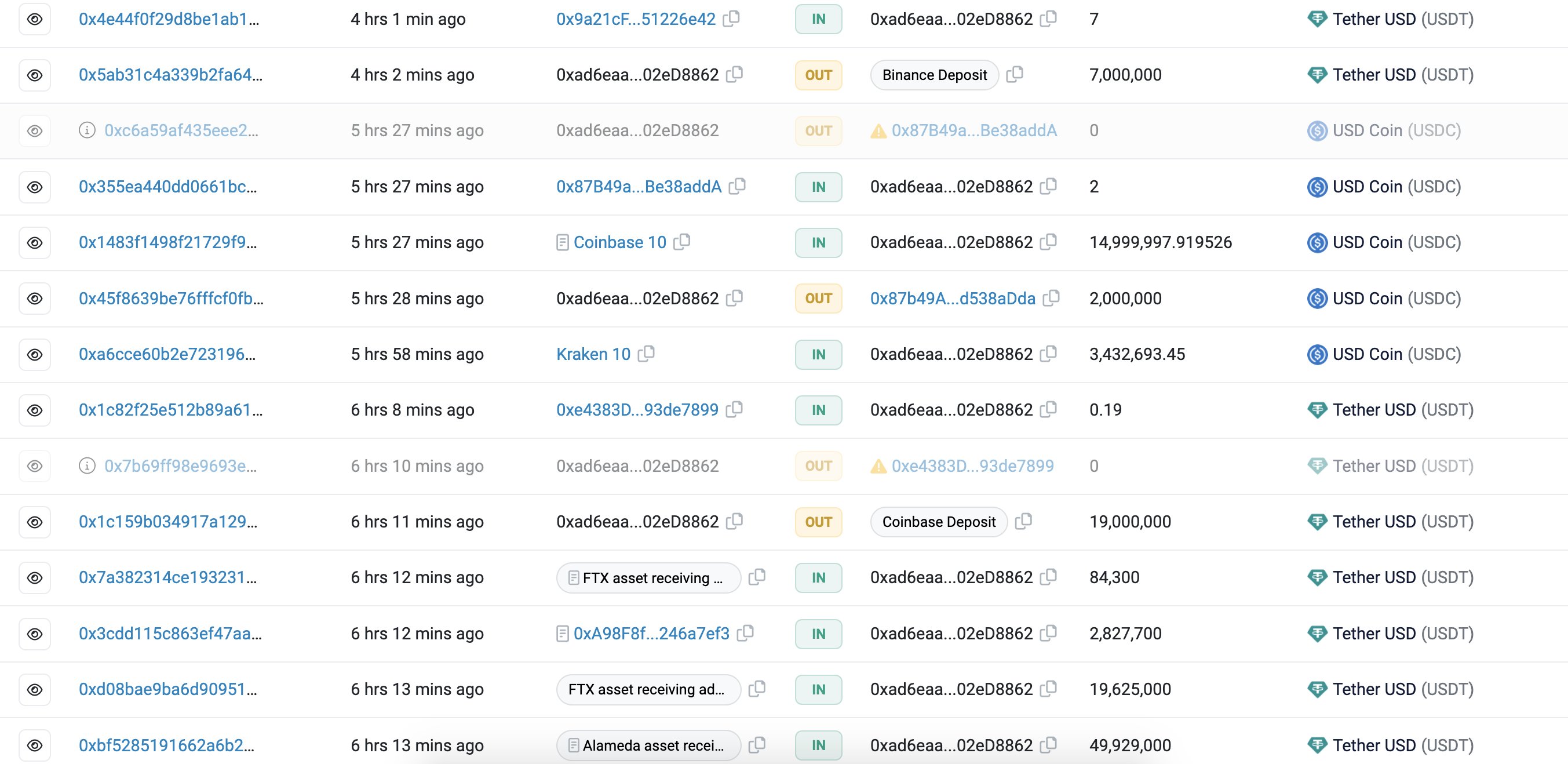
Task: Toggle the 0x5ab31c4a339b2fa64 row's eye preview
Action: [35, 75]
